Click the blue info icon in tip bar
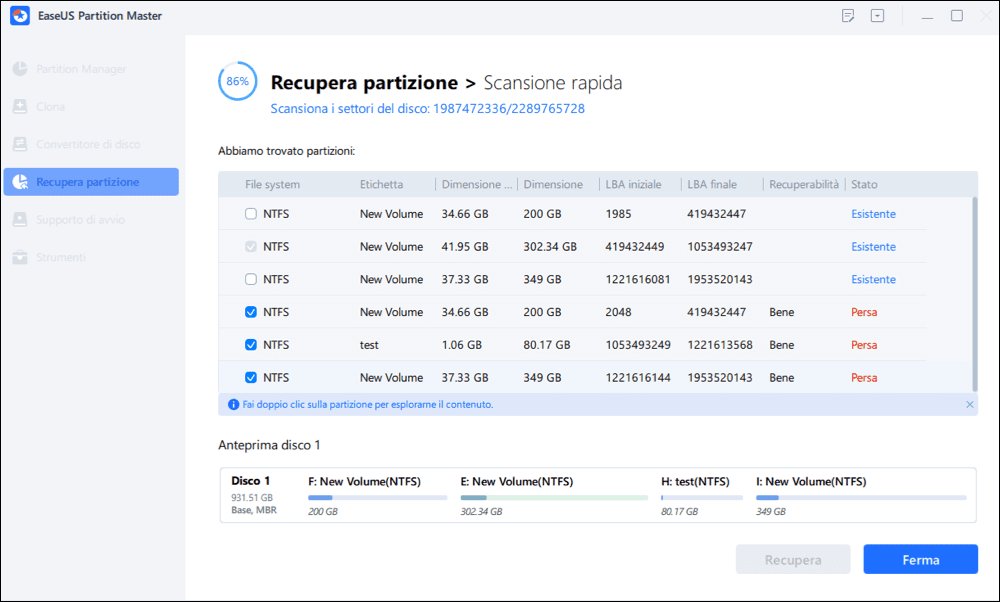1000x602 pixels. (233, 405)
